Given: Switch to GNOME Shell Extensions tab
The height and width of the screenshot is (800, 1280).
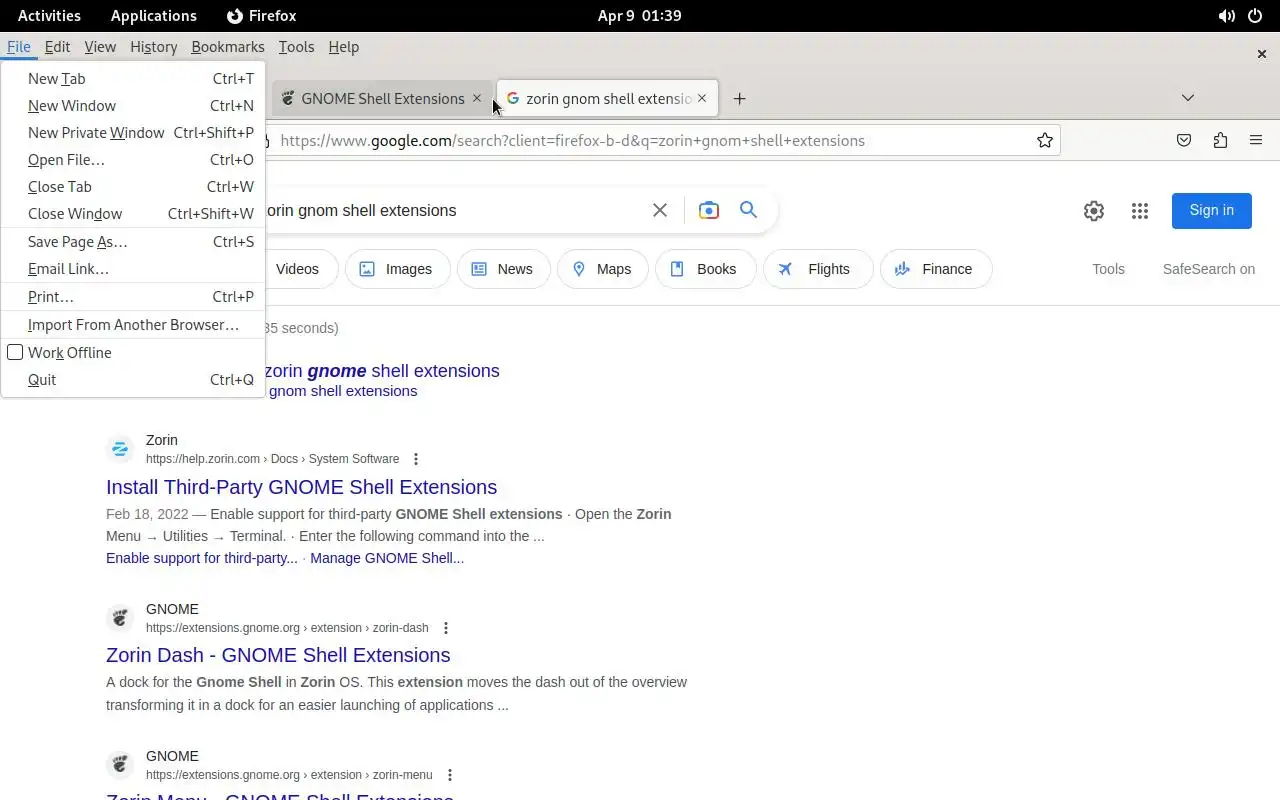Looking at the screenshot, I should pos(382,98).
